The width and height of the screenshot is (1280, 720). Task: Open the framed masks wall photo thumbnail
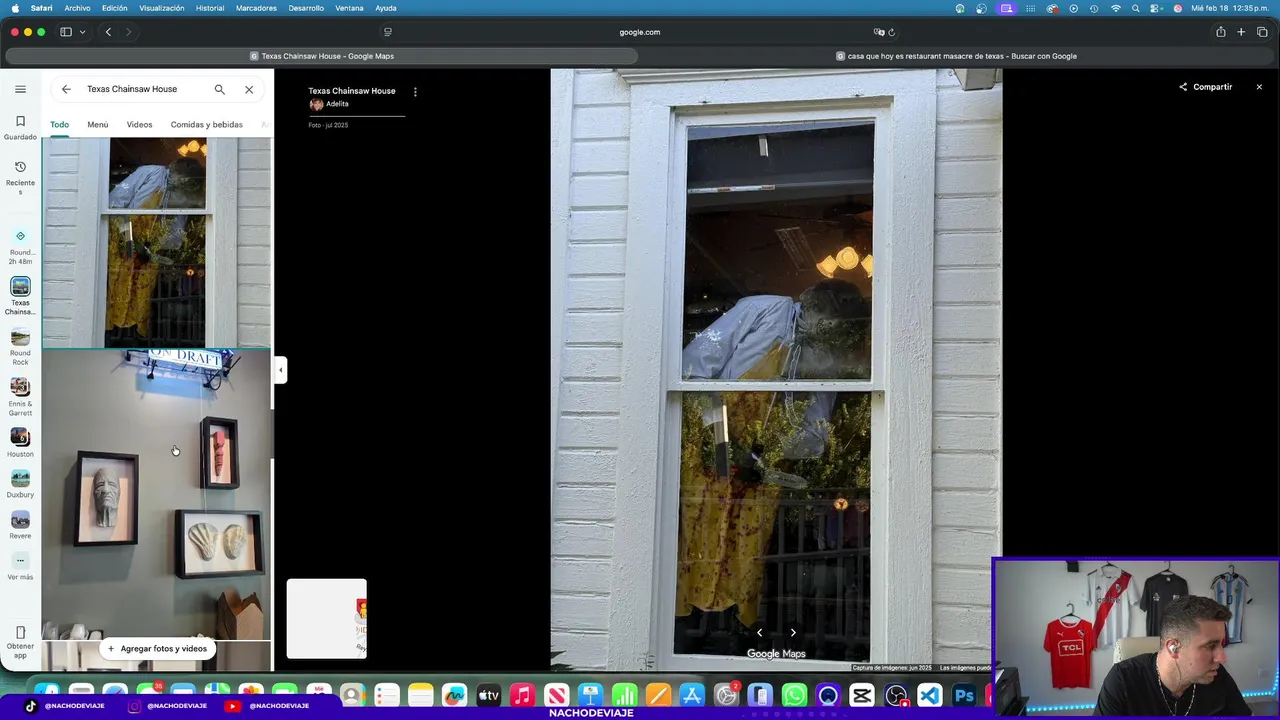156,494
